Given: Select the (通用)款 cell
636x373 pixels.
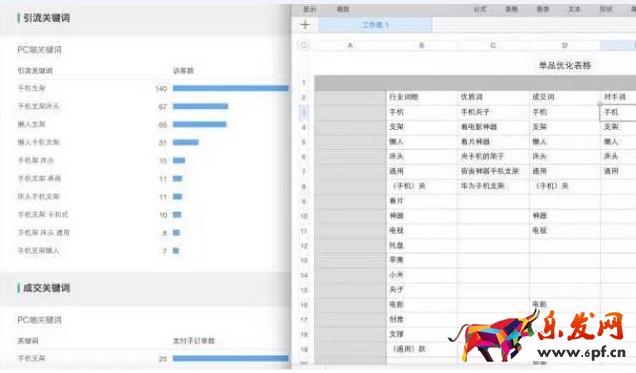Looking at the screenshot, I should pos(422,349).
